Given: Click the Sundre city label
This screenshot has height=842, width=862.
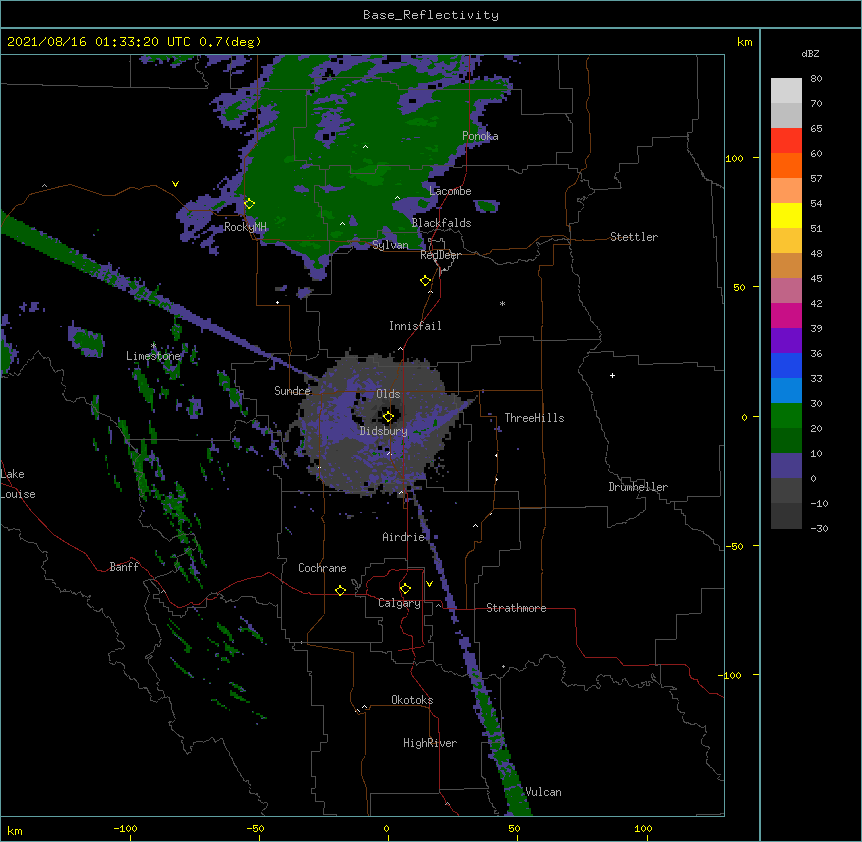Looking at the screenshot, I should tap(292, 391).
